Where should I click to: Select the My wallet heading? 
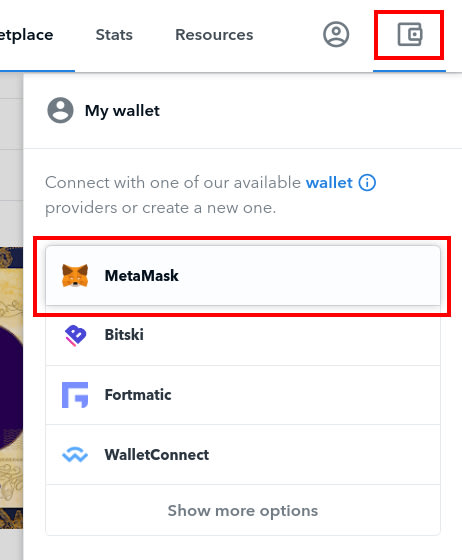click(122, 111)
